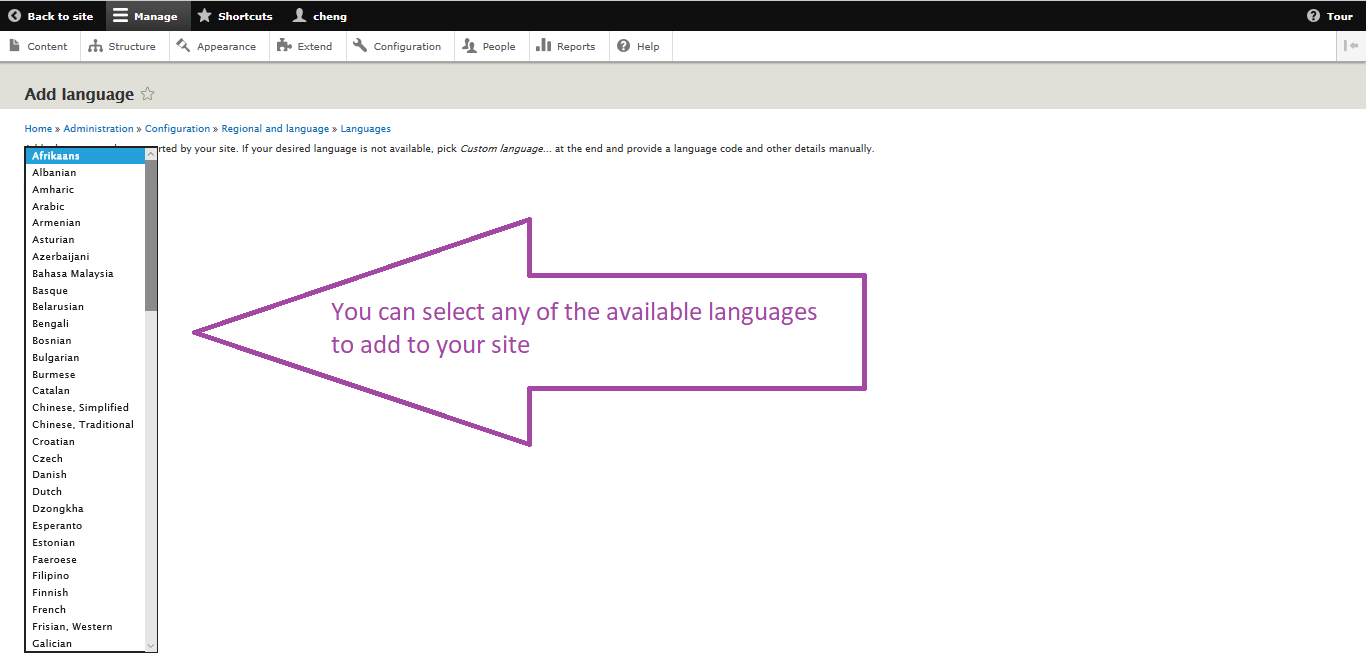Go to Languages breadcrumb link
The width and height of the screenshot is (1366, 654).
click(365, 129)
